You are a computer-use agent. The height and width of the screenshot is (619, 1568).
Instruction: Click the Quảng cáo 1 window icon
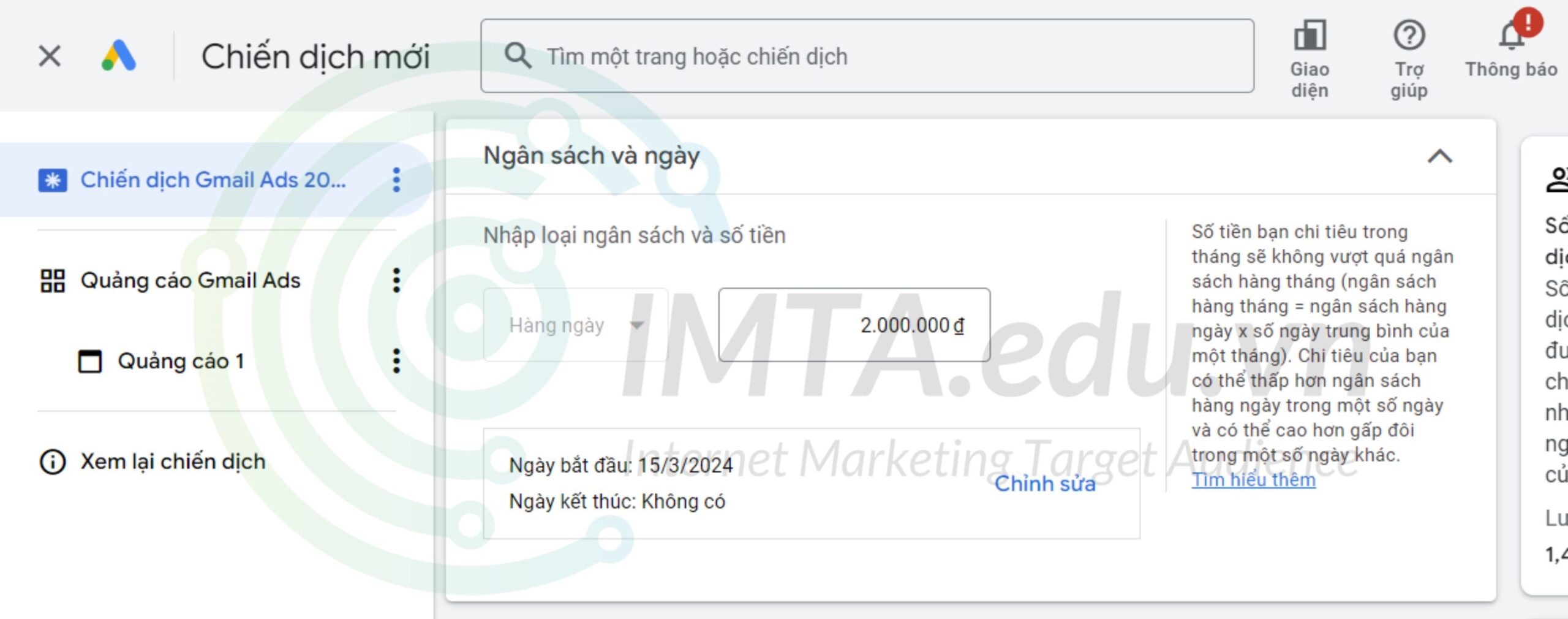tap(89, 361)
